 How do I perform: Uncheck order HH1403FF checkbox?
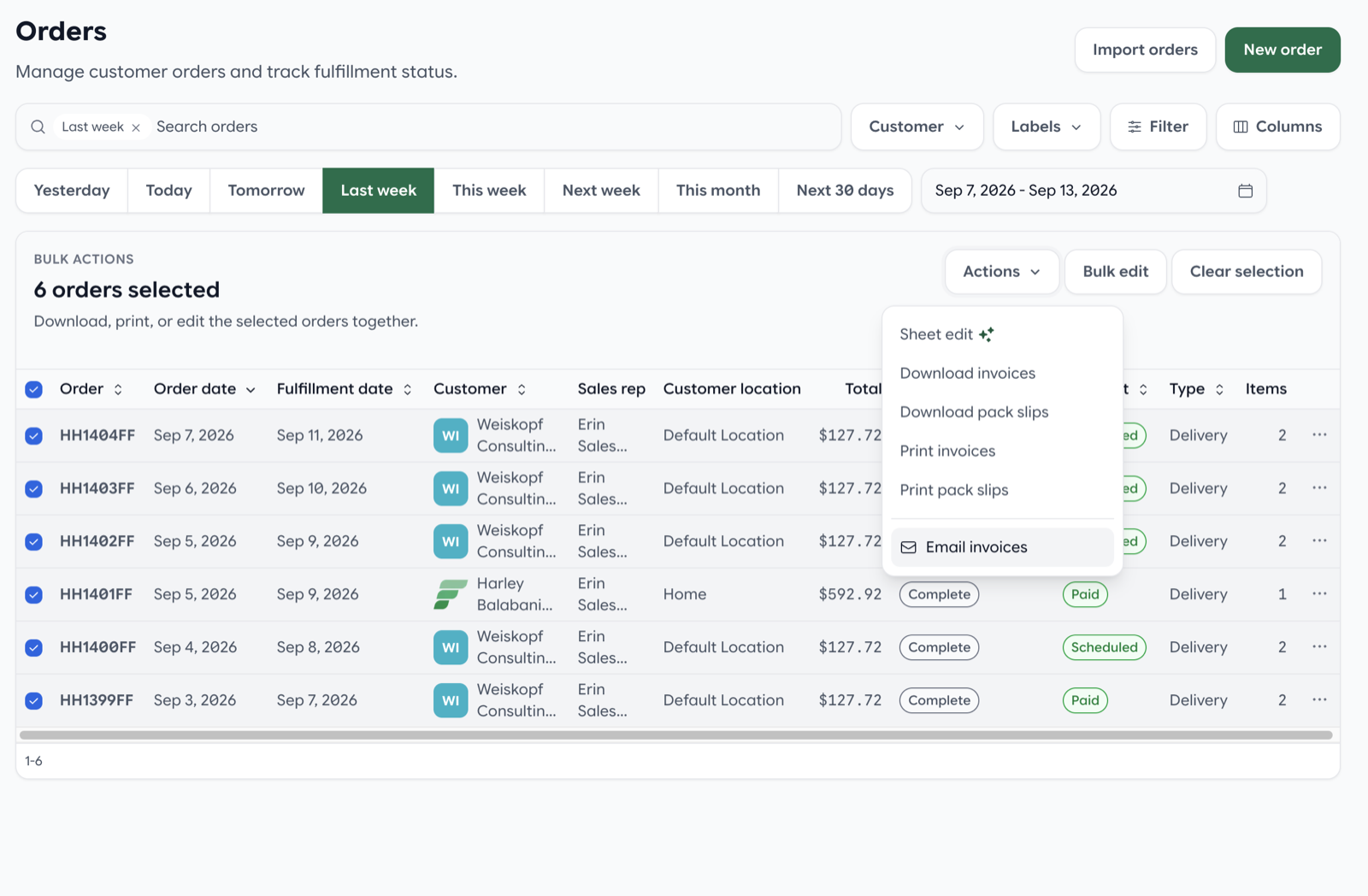pos(33,488)
